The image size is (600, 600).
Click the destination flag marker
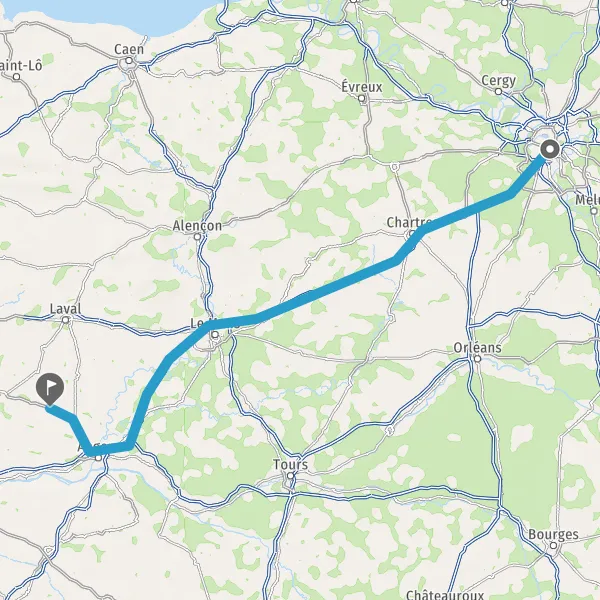click(50, 389)
